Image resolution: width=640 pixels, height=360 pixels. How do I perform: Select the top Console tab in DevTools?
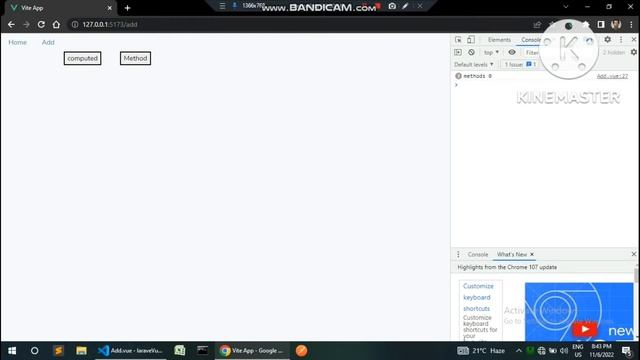[x=531, y=40]
